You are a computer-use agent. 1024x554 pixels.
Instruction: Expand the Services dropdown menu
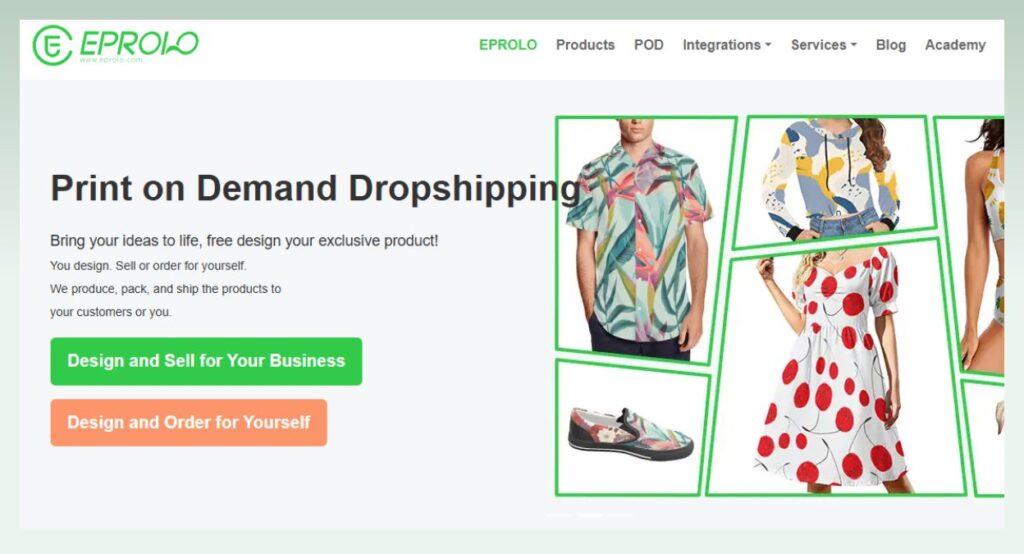(824, 45)
